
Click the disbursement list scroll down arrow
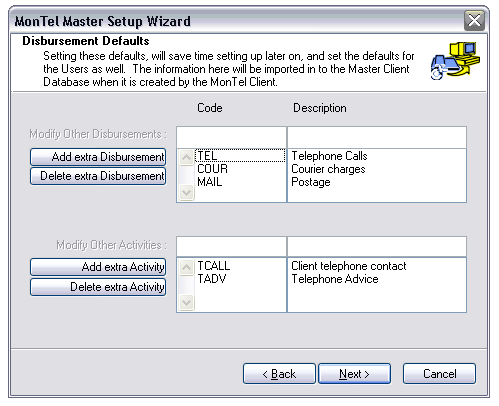click(x=186, y=193)
